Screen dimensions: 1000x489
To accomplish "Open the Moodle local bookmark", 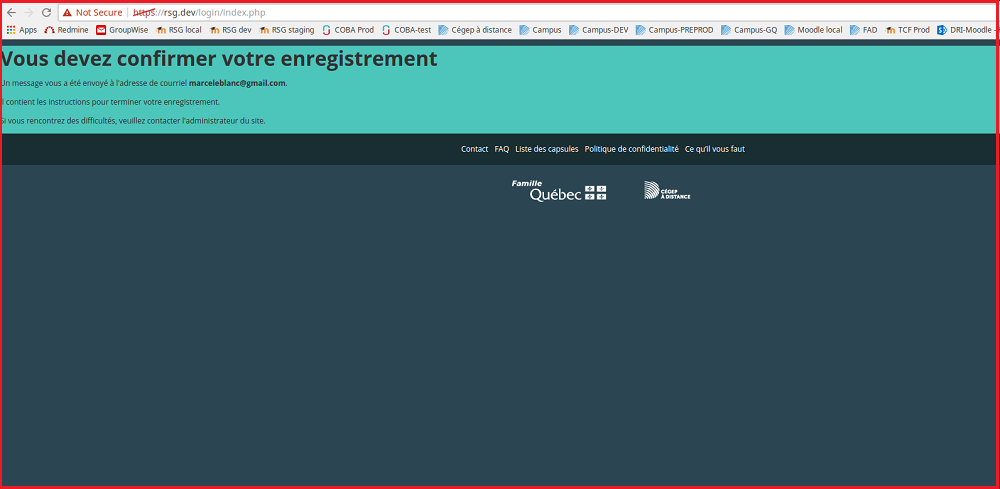I will [x=813, y=30].
